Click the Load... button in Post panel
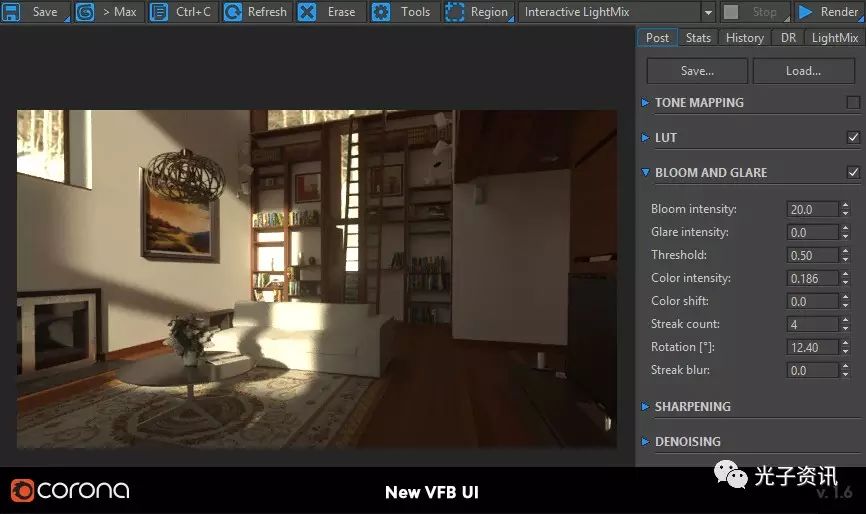The image size is (866, 514). point(803,71)
